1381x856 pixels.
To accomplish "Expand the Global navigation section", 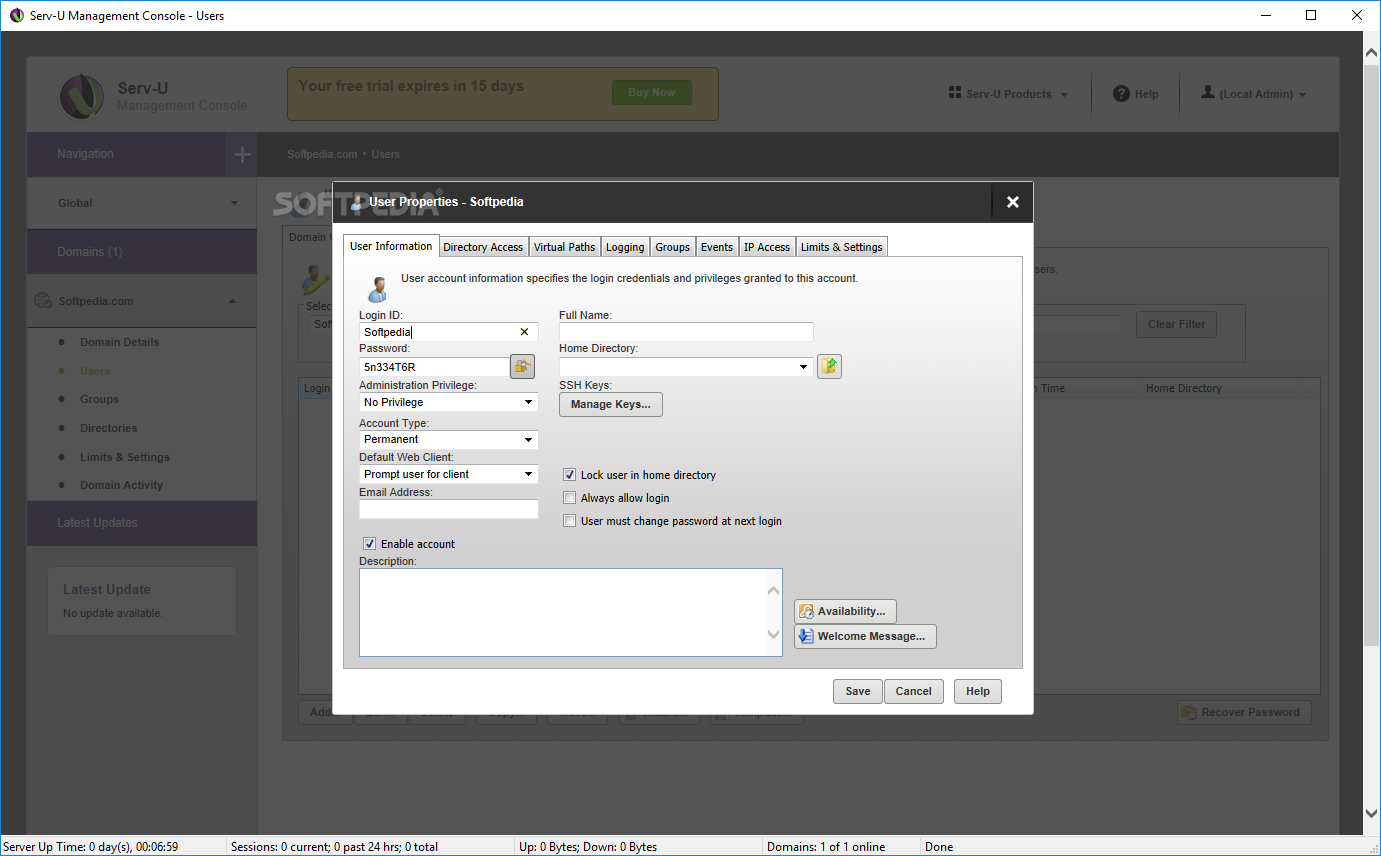I will 235,203.
